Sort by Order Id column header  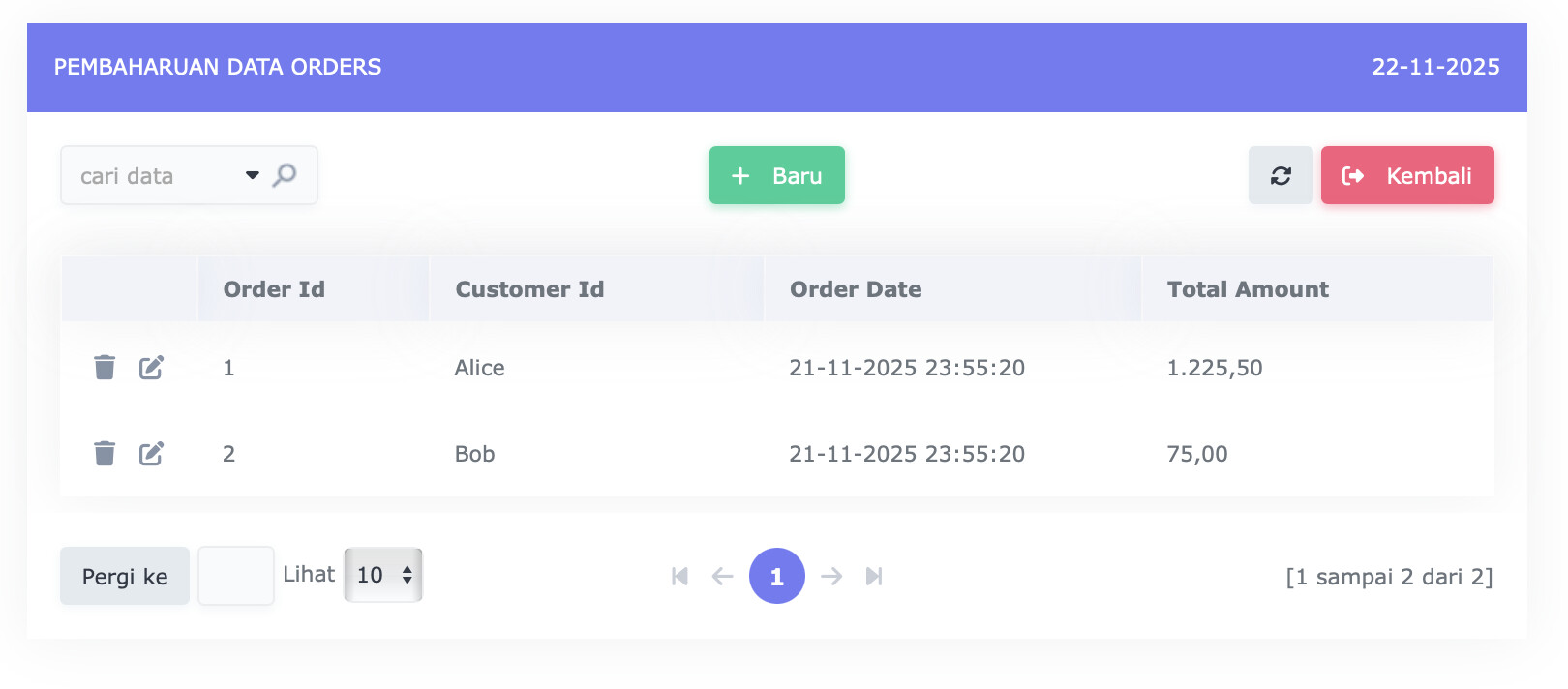274,289
